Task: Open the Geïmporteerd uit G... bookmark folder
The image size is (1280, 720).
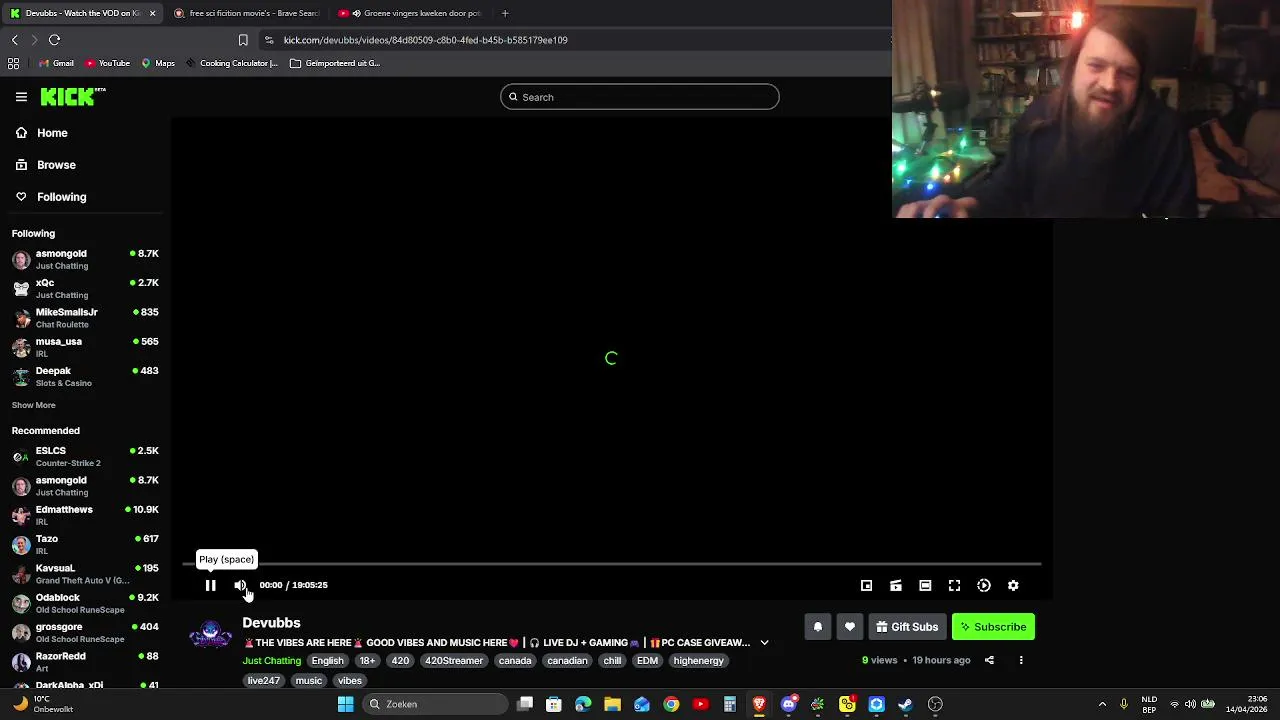Action: click(334, 63)
